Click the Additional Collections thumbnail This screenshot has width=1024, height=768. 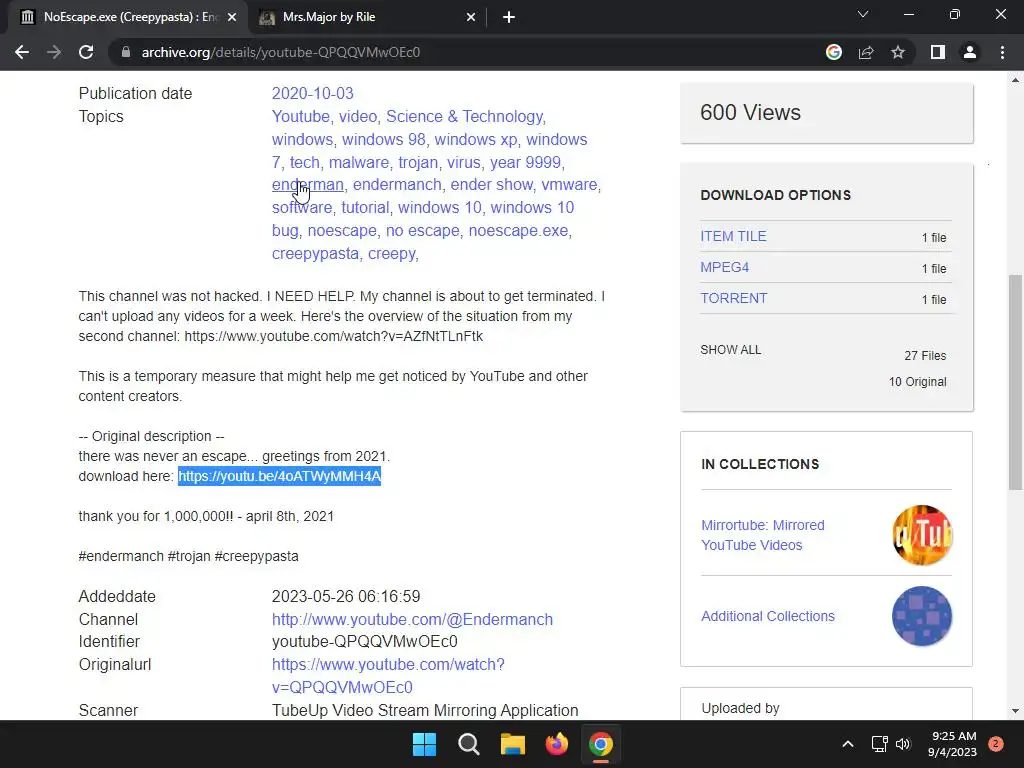[x=922, y=616]
